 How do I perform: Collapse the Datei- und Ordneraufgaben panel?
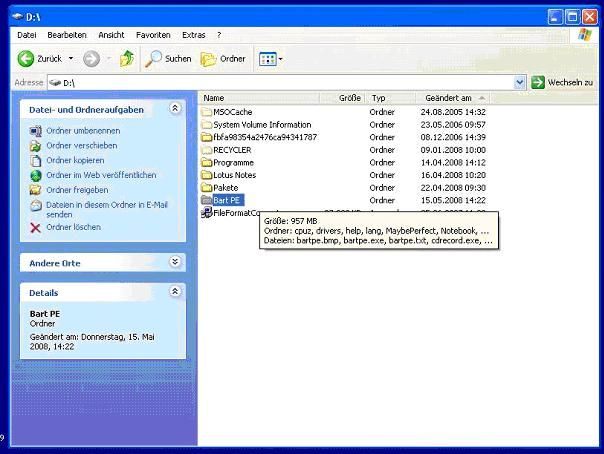(x=175, y=109)
